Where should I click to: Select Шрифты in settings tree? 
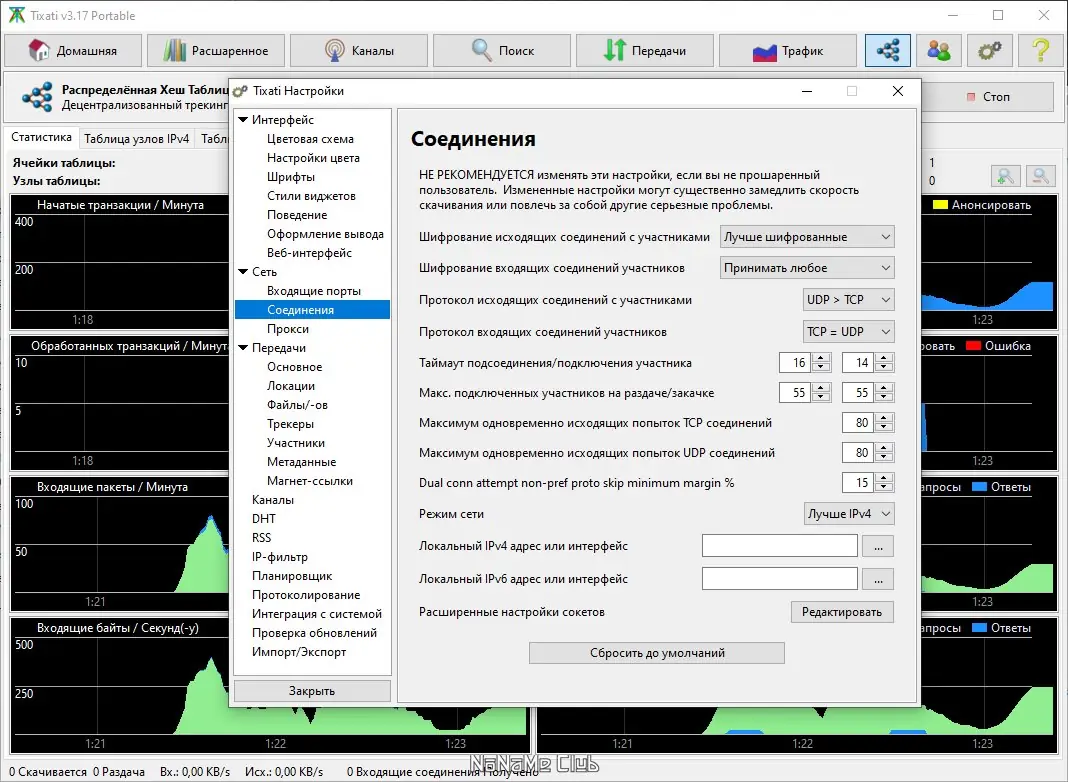pos(291,177)
